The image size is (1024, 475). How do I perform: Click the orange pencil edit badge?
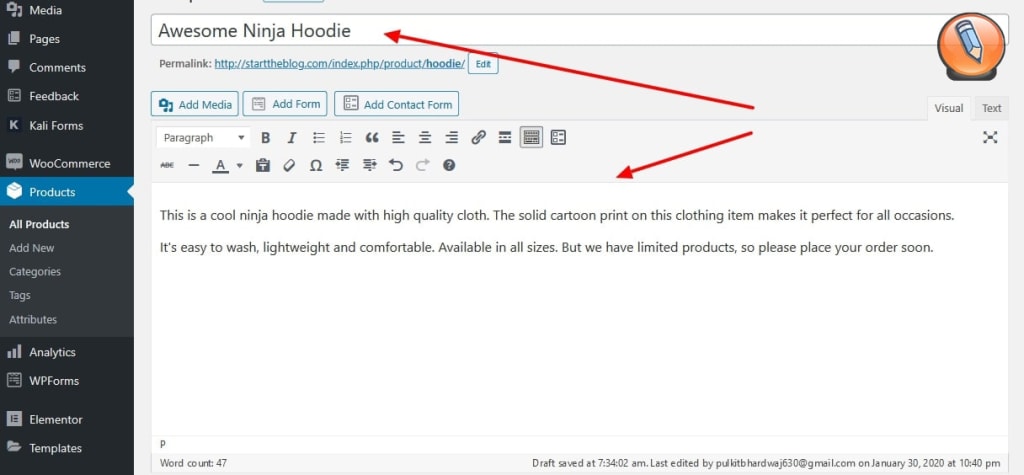pos(970,46)
